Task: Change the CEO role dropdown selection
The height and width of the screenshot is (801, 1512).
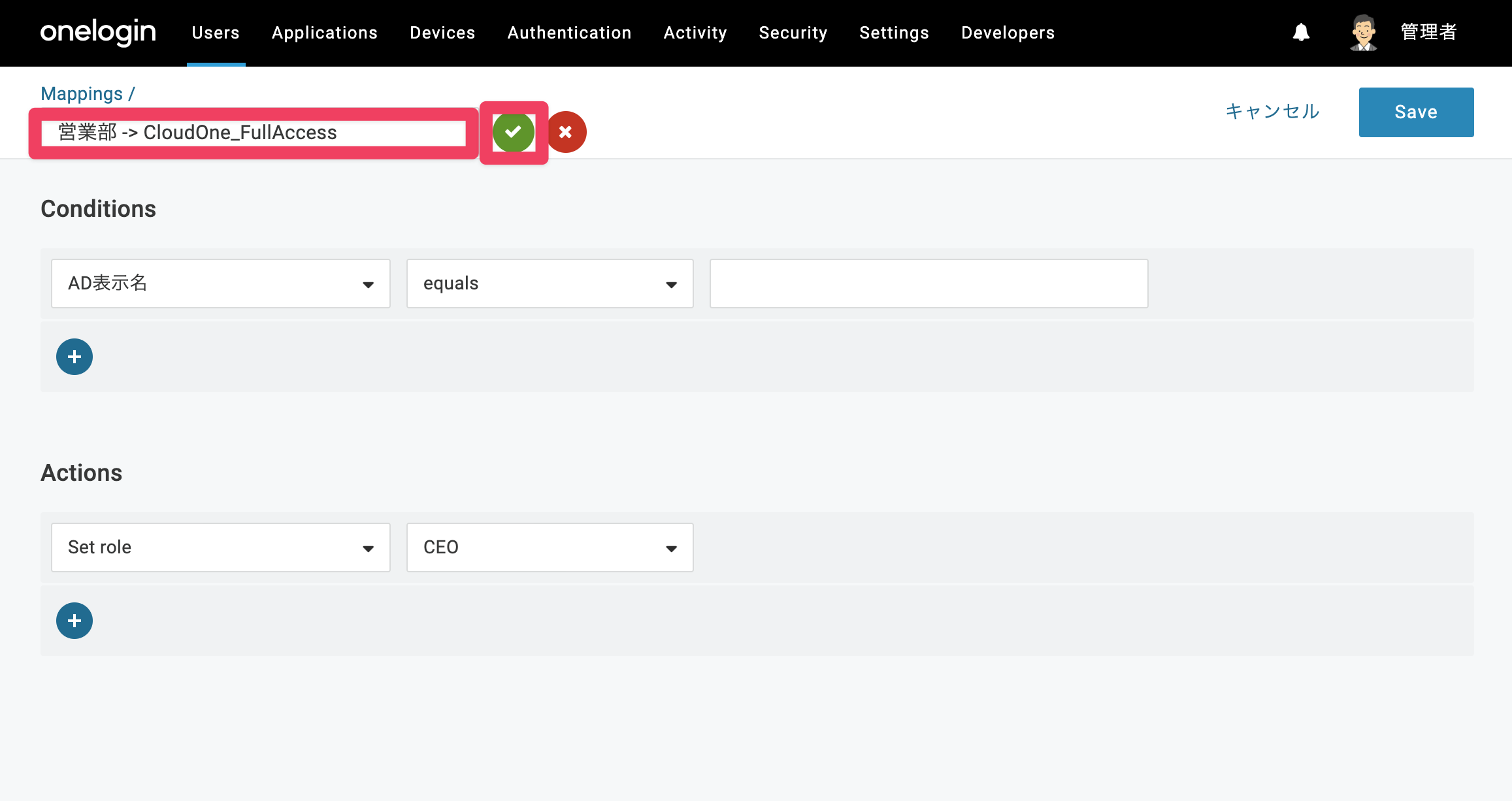Action: point(550,548)
